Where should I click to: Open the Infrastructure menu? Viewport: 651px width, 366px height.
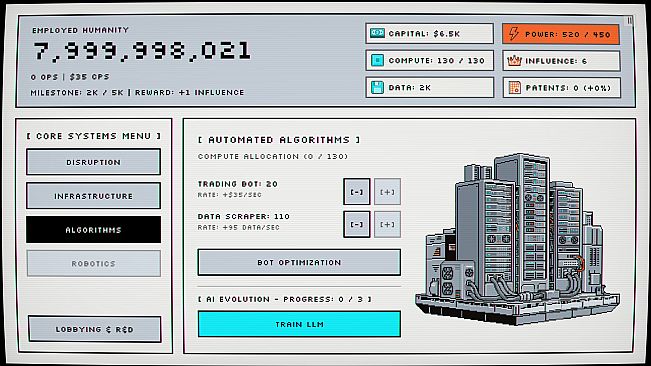[93, 196]
